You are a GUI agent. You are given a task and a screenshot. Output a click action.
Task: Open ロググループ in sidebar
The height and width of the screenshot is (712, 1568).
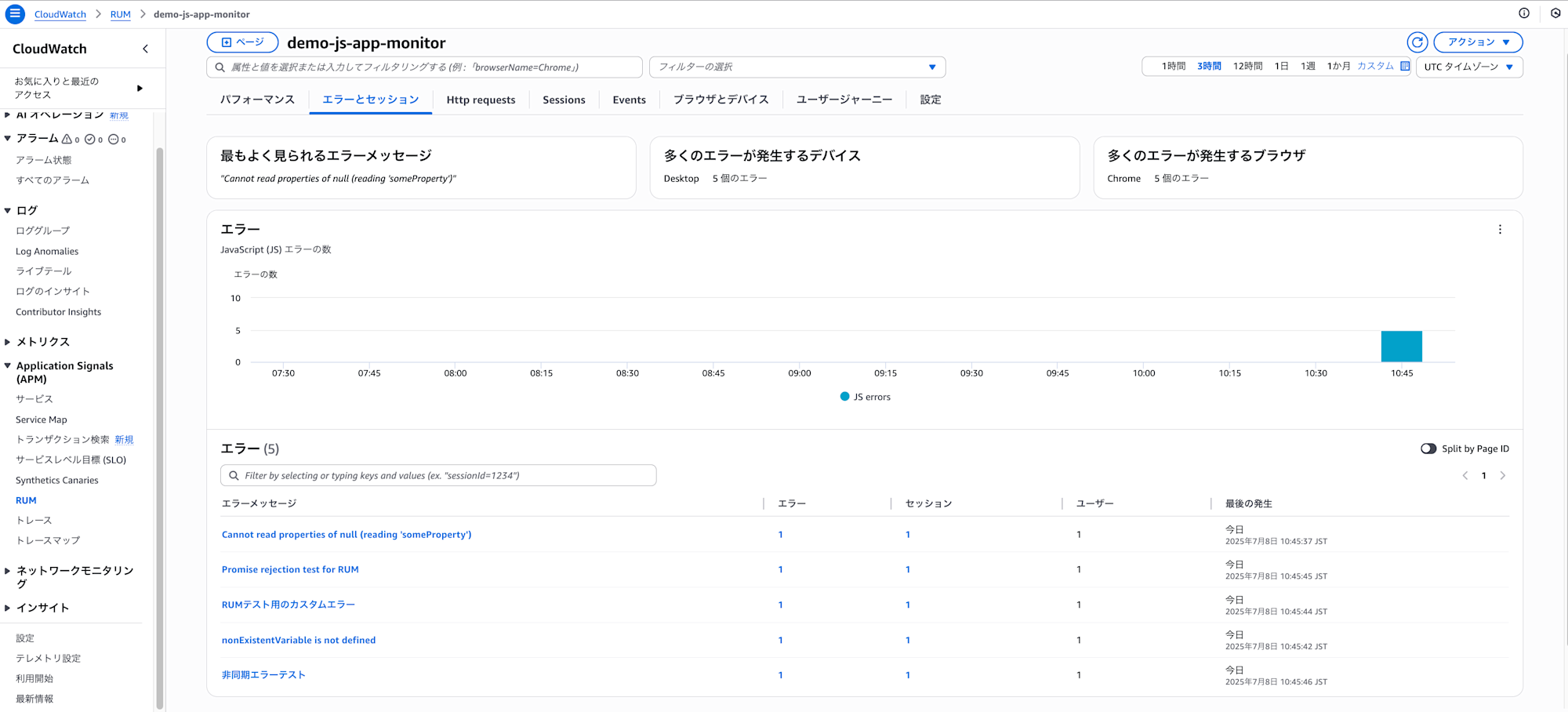click(43, 231)
